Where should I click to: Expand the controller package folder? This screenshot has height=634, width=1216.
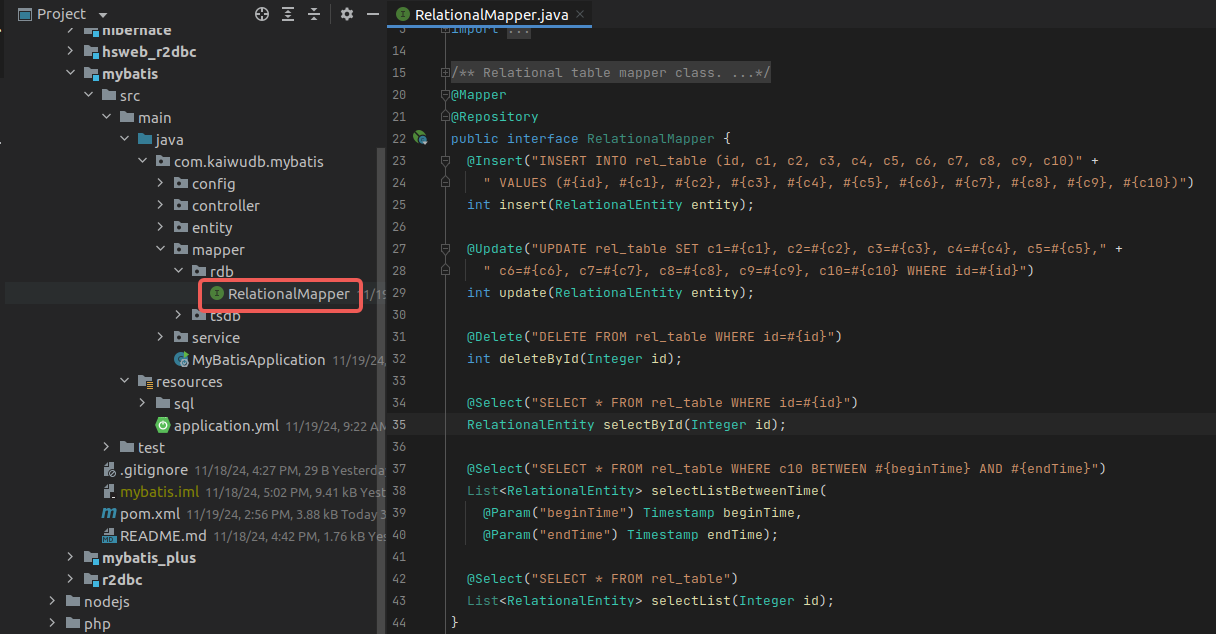pyautogui.click(x=160, y=206)
